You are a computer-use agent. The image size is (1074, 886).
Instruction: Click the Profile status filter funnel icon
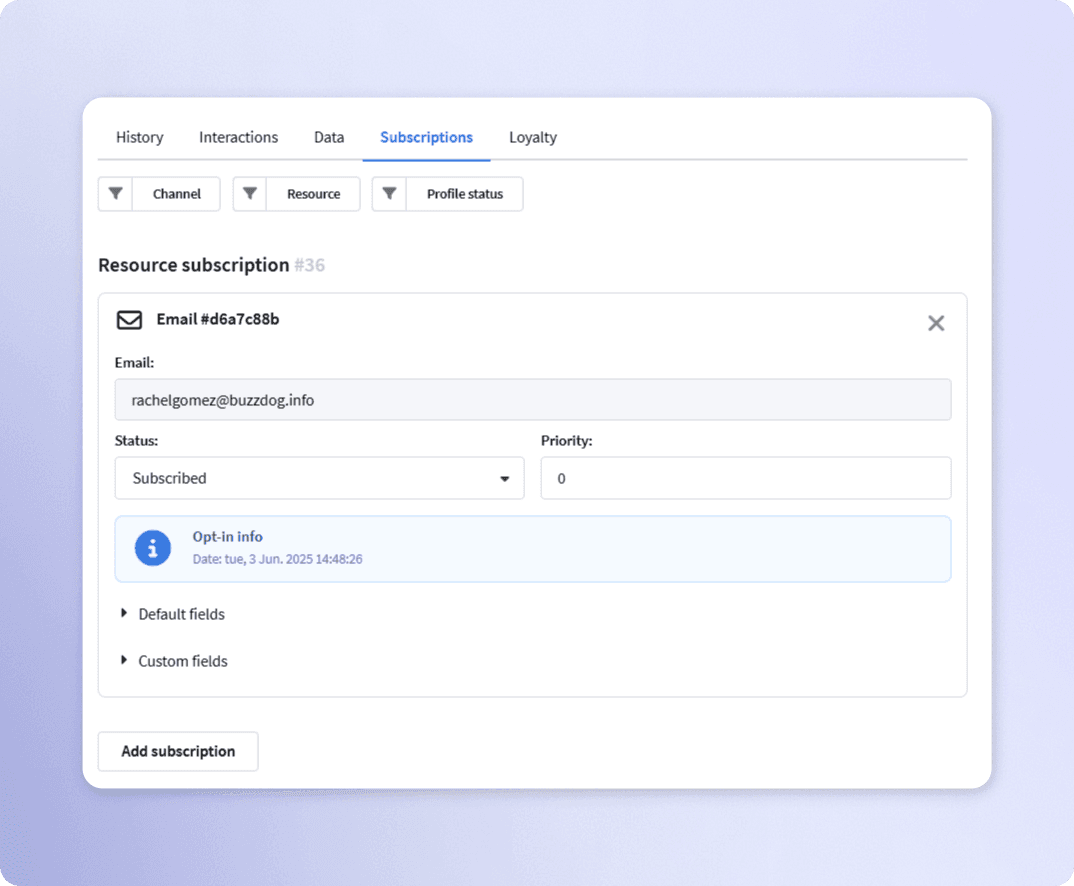[389, 194]
